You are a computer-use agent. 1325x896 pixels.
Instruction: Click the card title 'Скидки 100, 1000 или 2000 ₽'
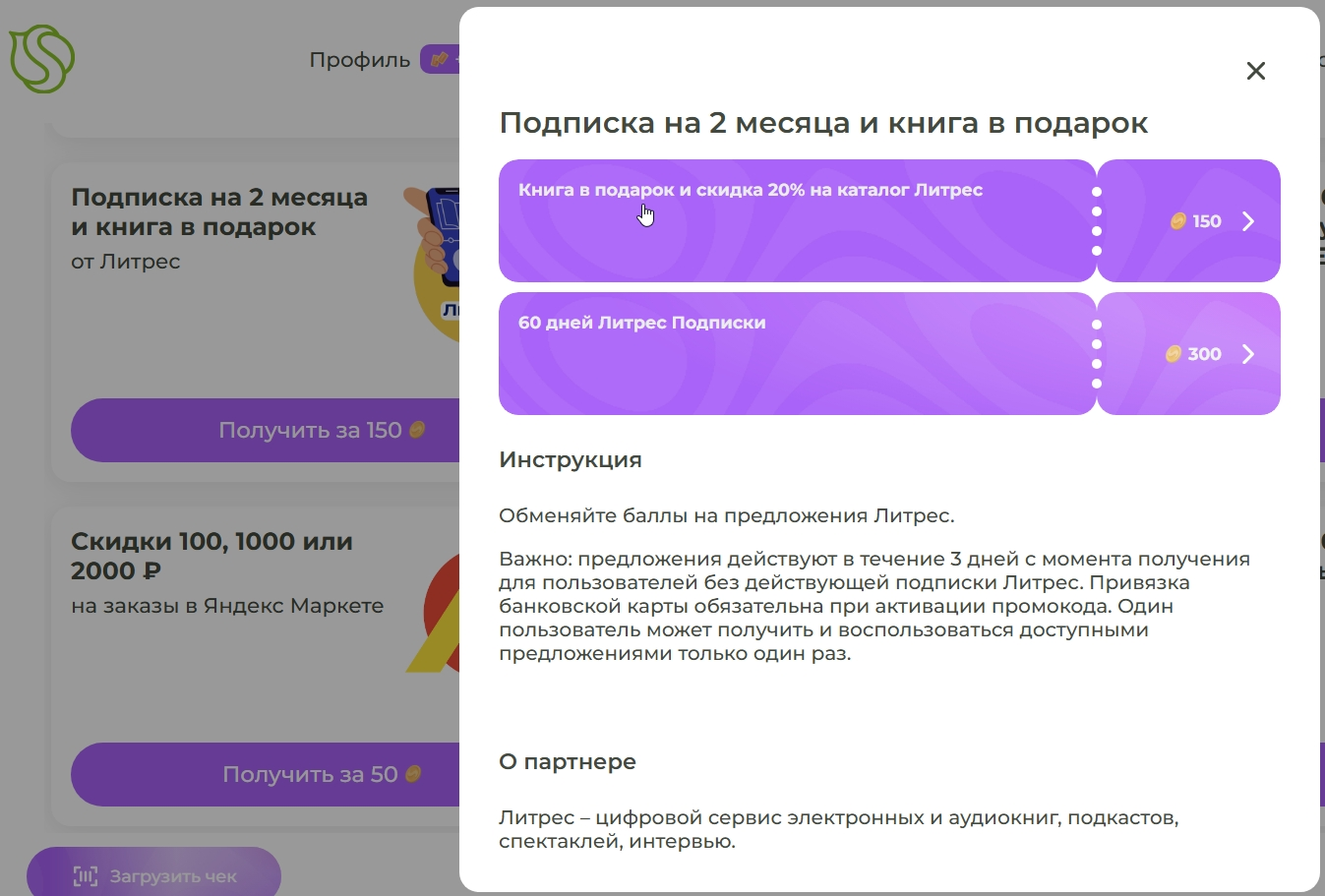pyautogui.click(x=211, y=556)
